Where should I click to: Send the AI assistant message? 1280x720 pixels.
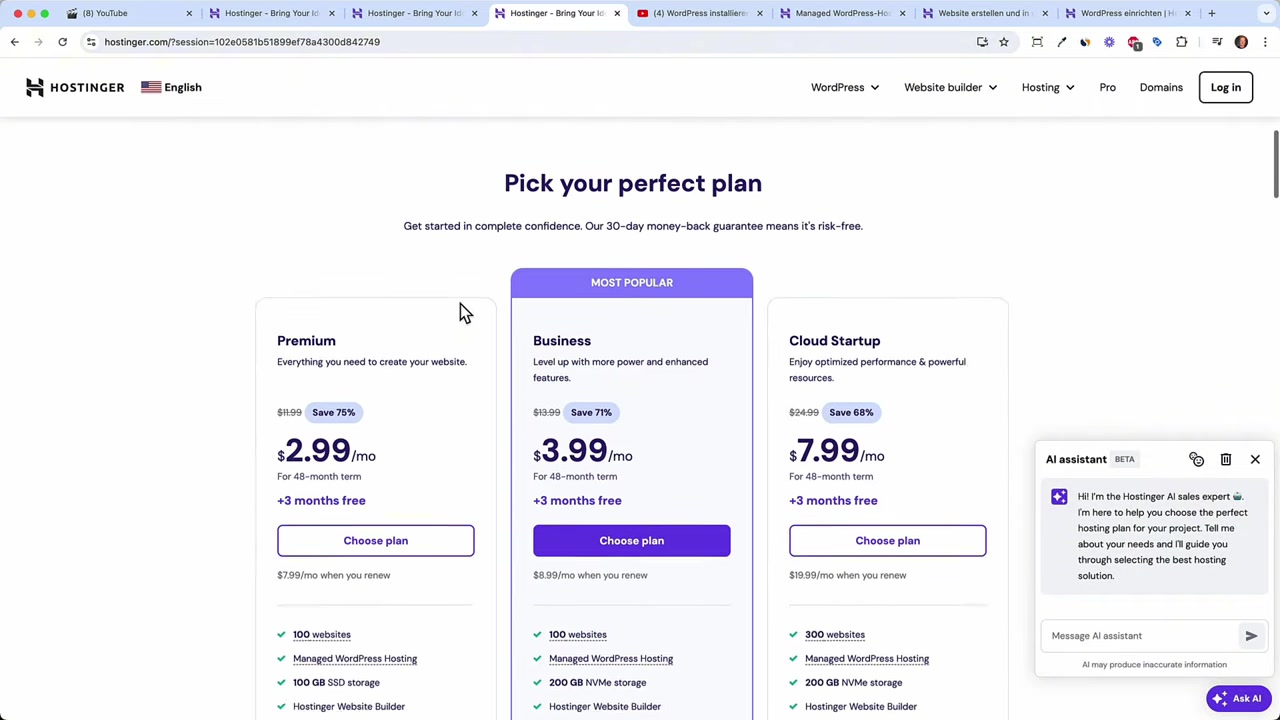point(1251,636)
